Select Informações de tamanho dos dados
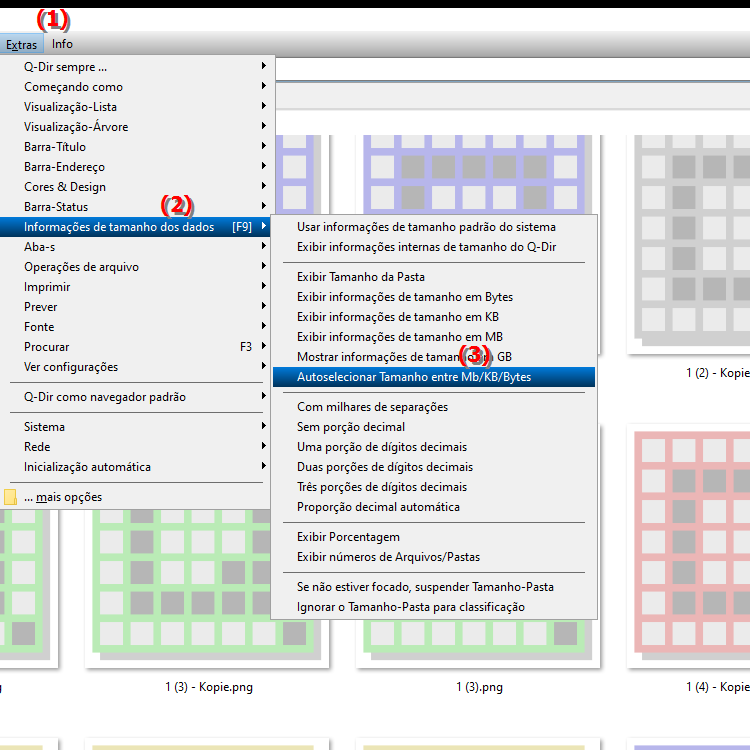This screenshot has height=750, width=750. pos(136,227)
